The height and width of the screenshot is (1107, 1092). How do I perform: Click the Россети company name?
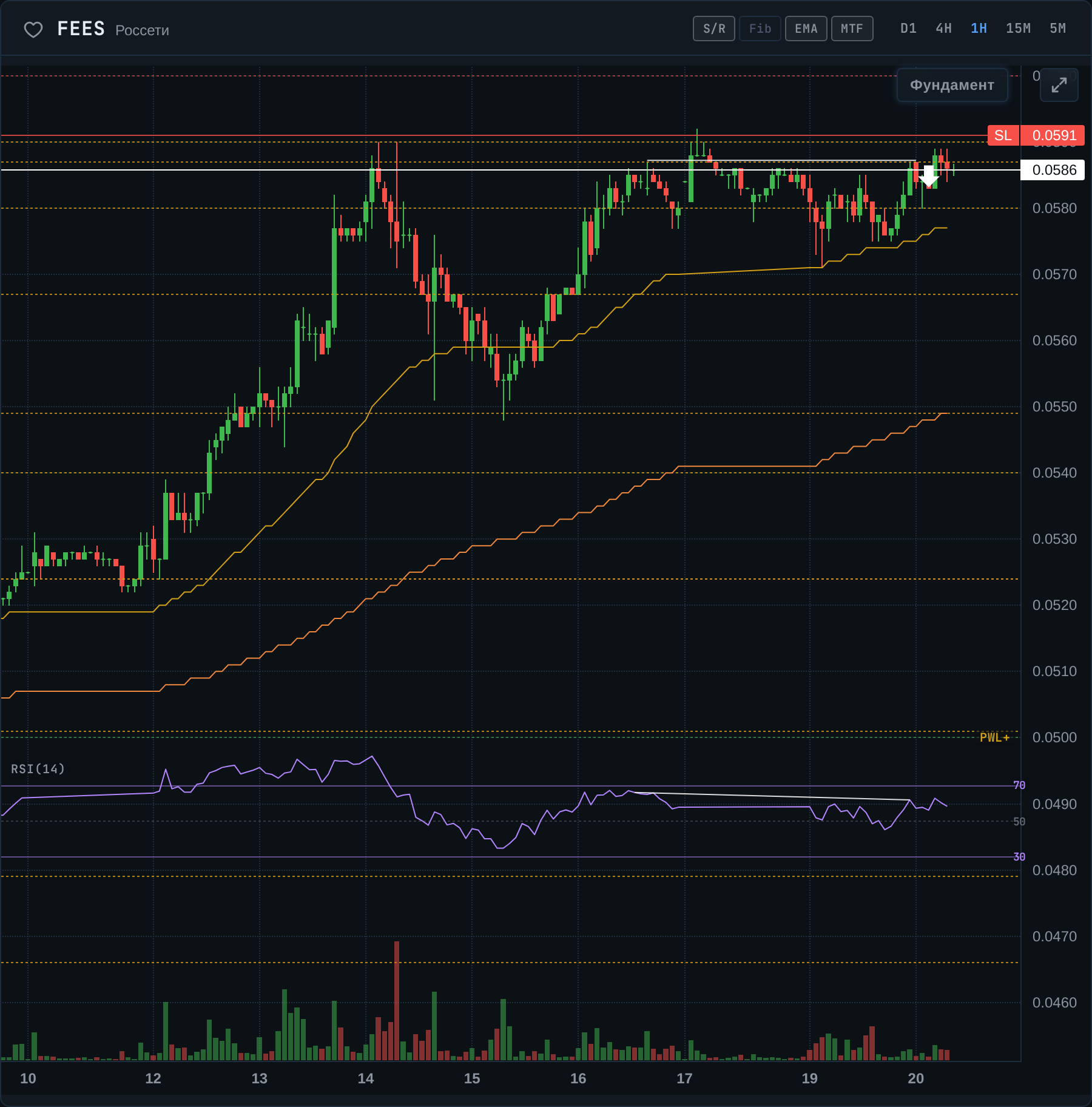click(143, 30)
